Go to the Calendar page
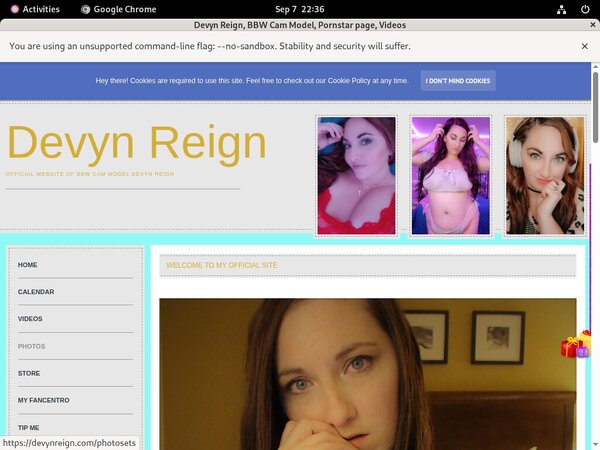 click(36, 292)
